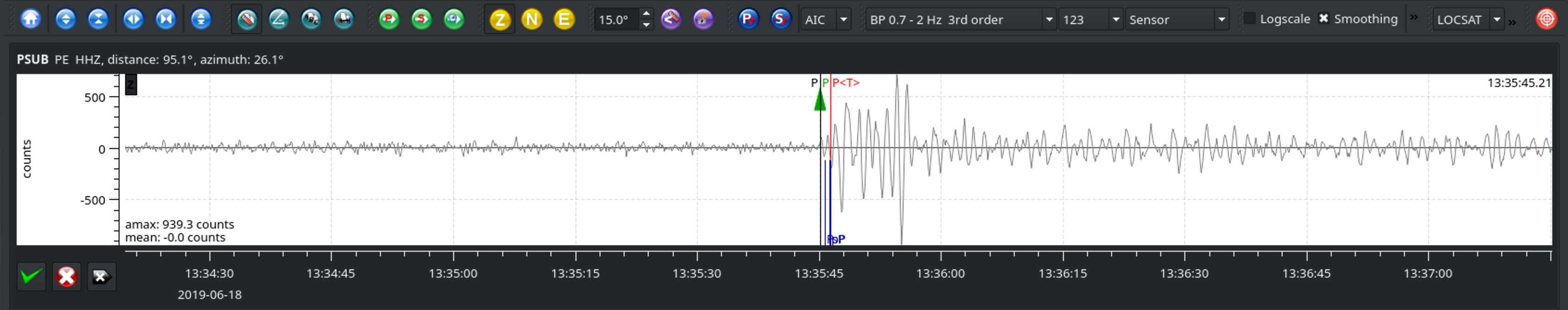Viewport: 1568px width, 310px height.
Task: Click the 13:35:45.21 cursor time readout
Action: click(1519, 83)
